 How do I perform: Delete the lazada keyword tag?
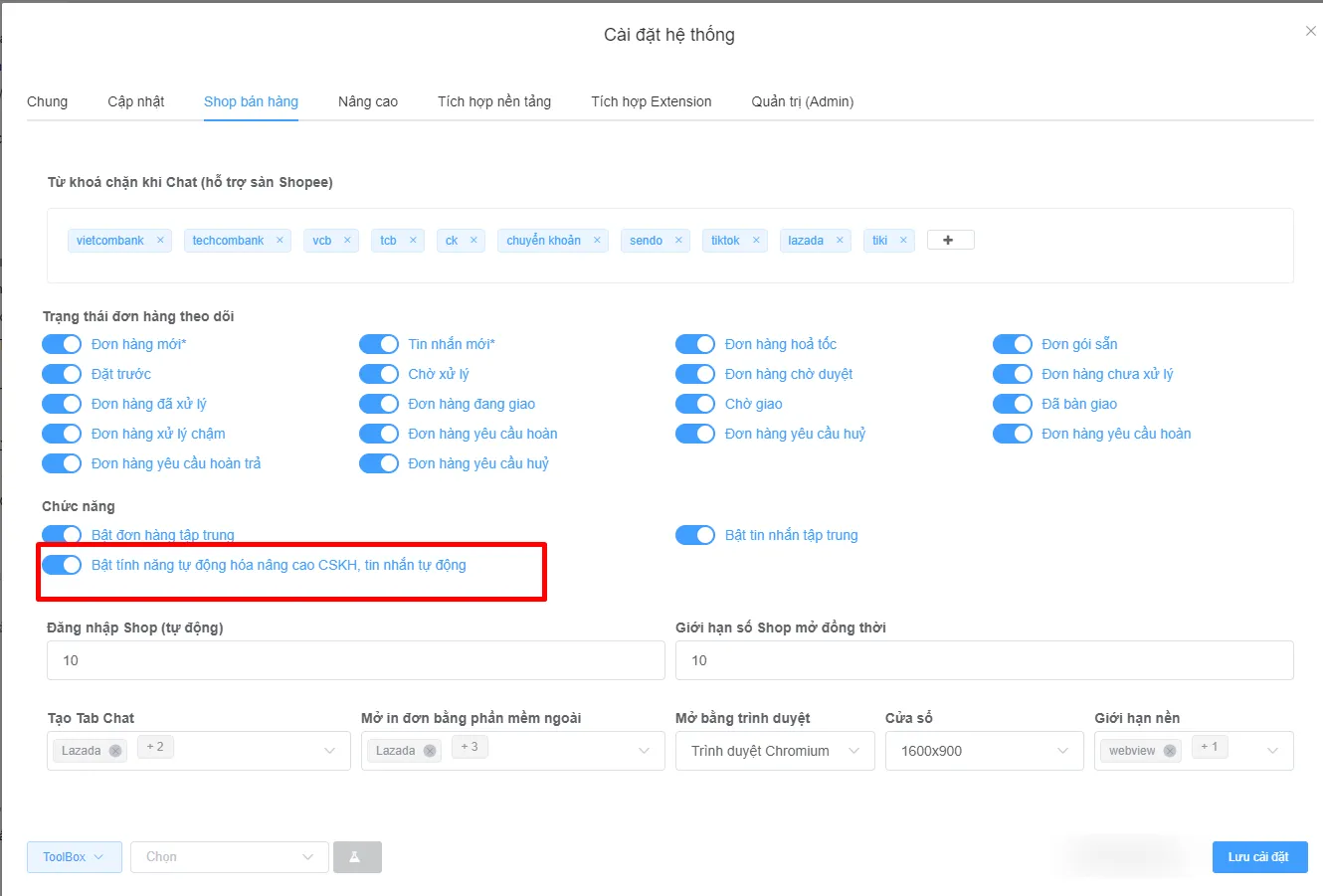tap(840, 241)
